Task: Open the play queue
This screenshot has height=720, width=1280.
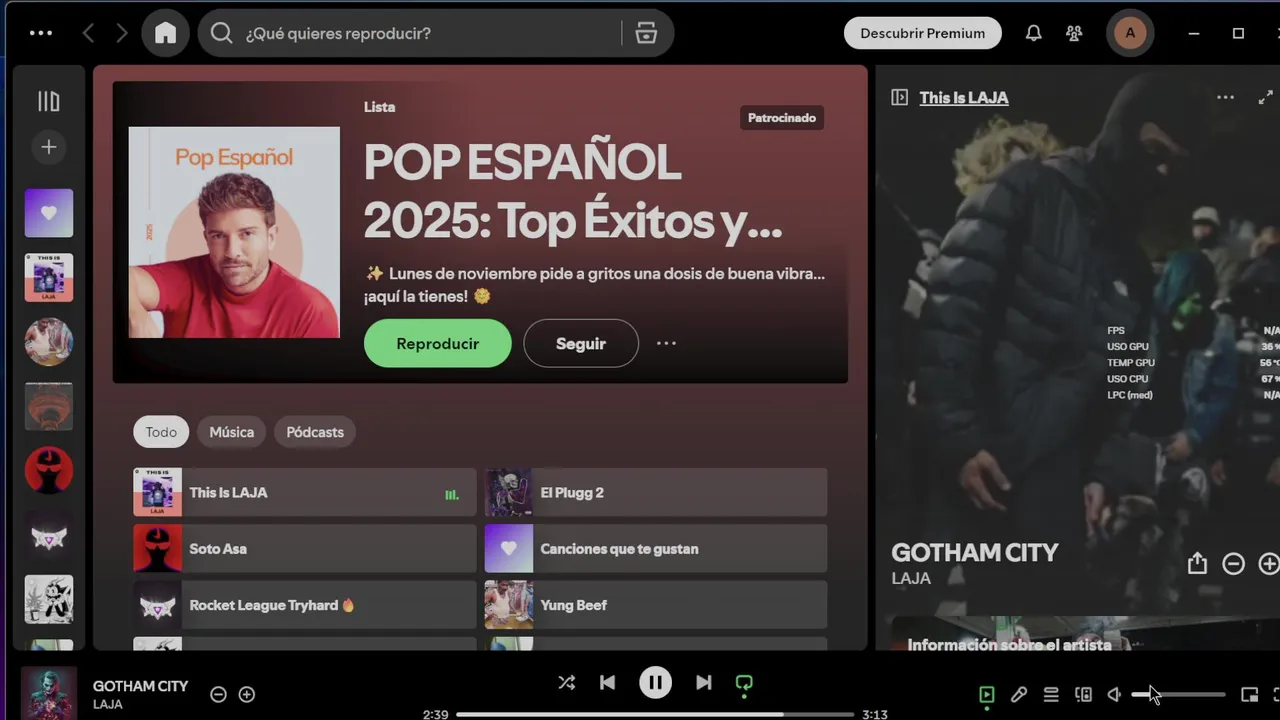Action: (1051, 694)
